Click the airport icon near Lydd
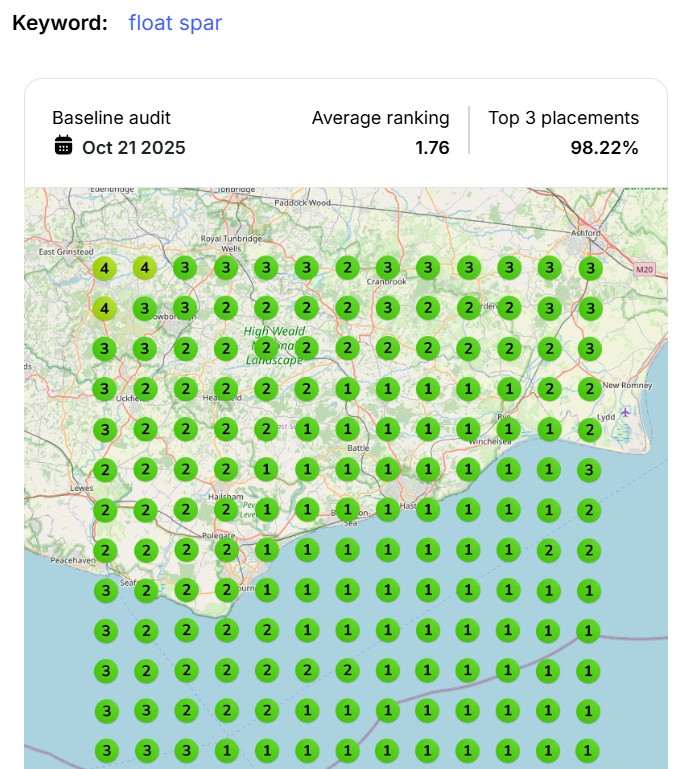Viewport: 688px width, 769px height. pyautogui.click(x=626, y=412)
